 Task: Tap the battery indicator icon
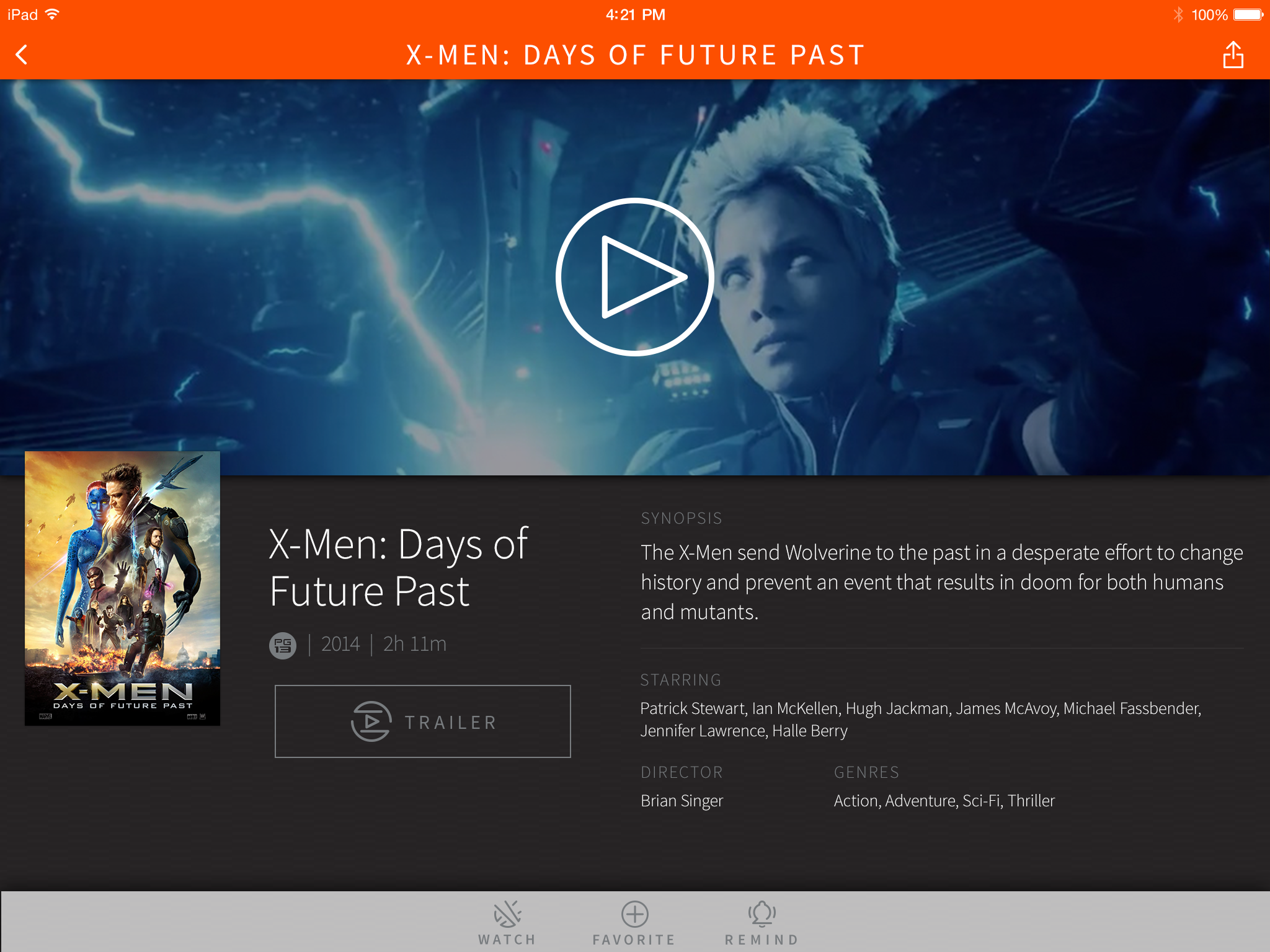point(1247,14)
